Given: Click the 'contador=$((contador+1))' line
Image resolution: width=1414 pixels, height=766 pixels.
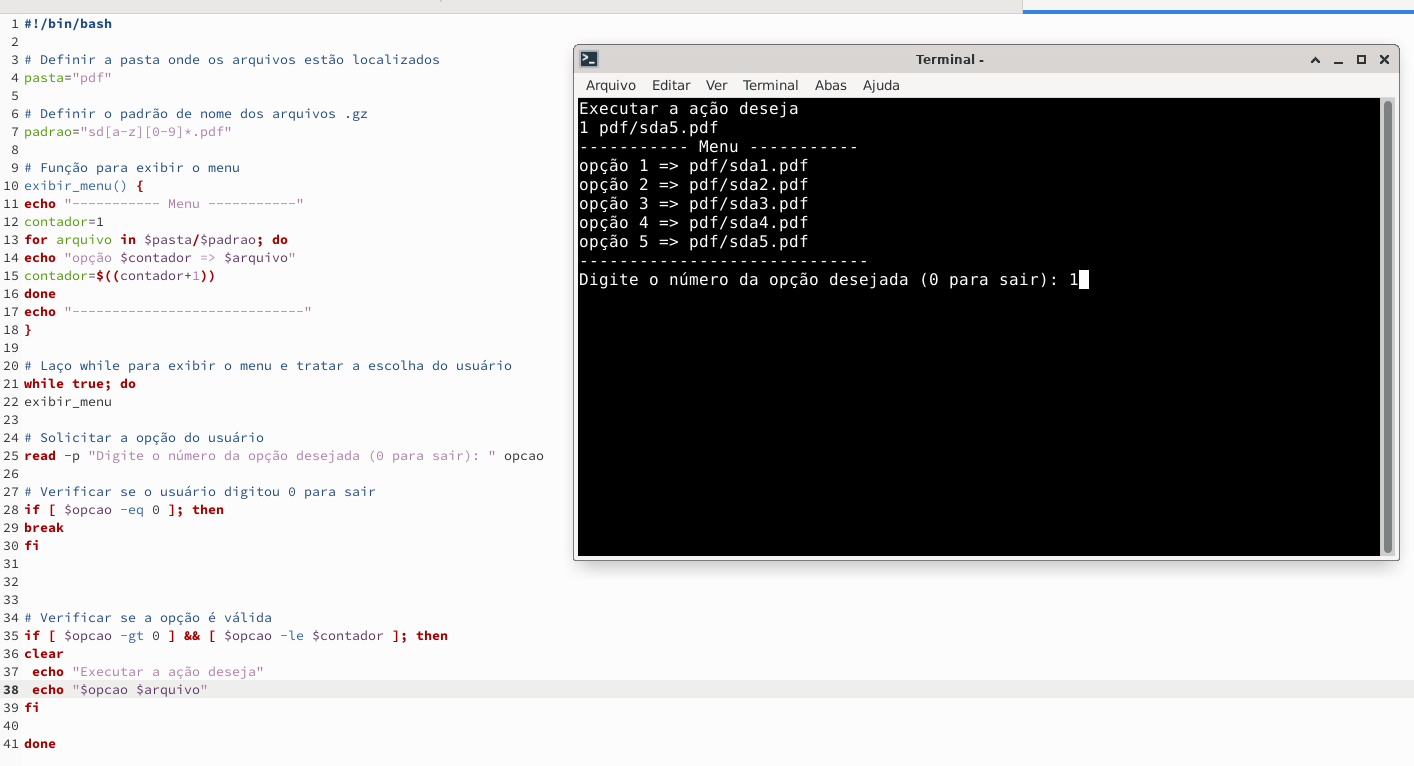Looking at the screenshot, I should [x=120, y=275].
